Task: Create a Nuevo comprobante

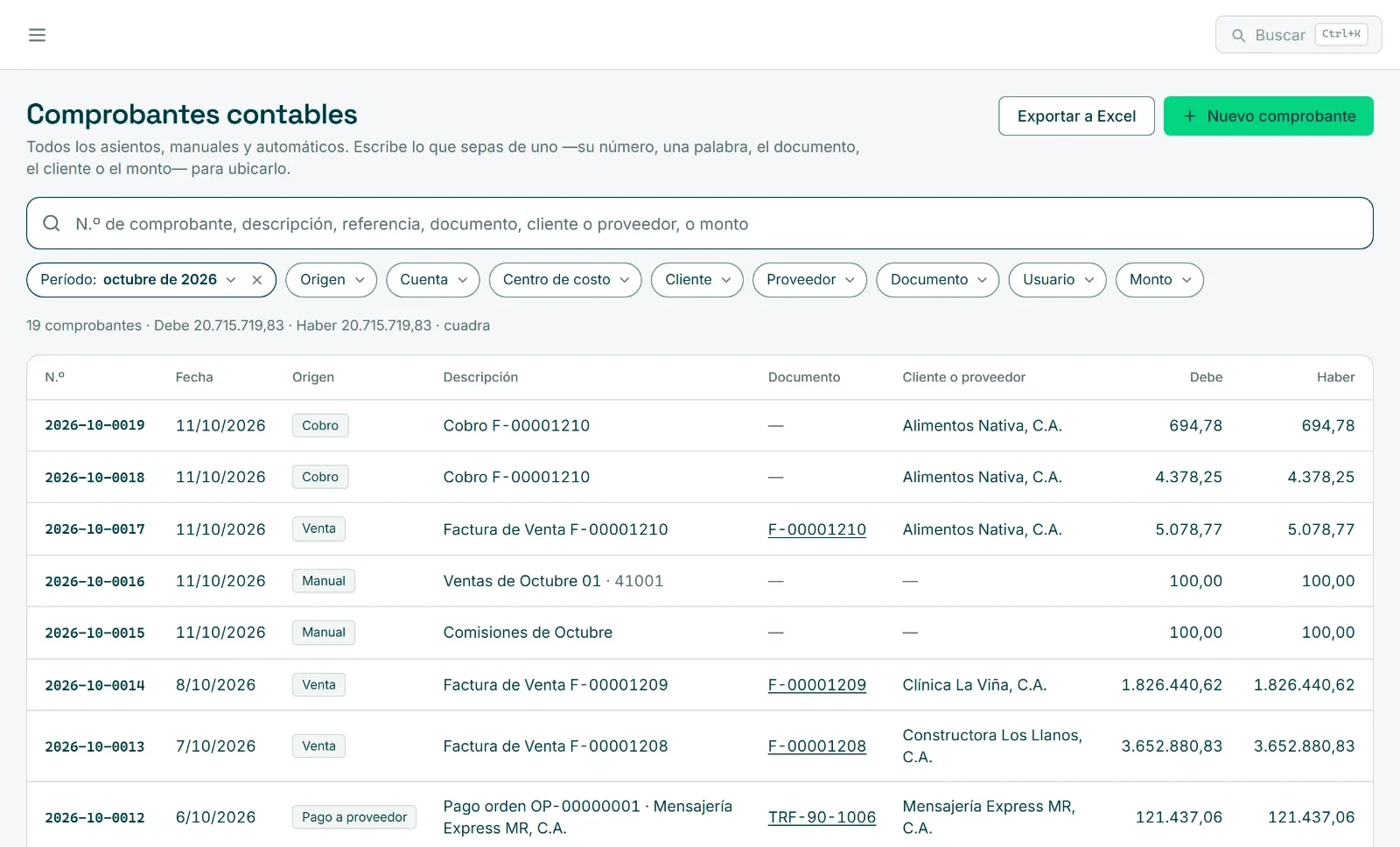Action: point(1268,115)
